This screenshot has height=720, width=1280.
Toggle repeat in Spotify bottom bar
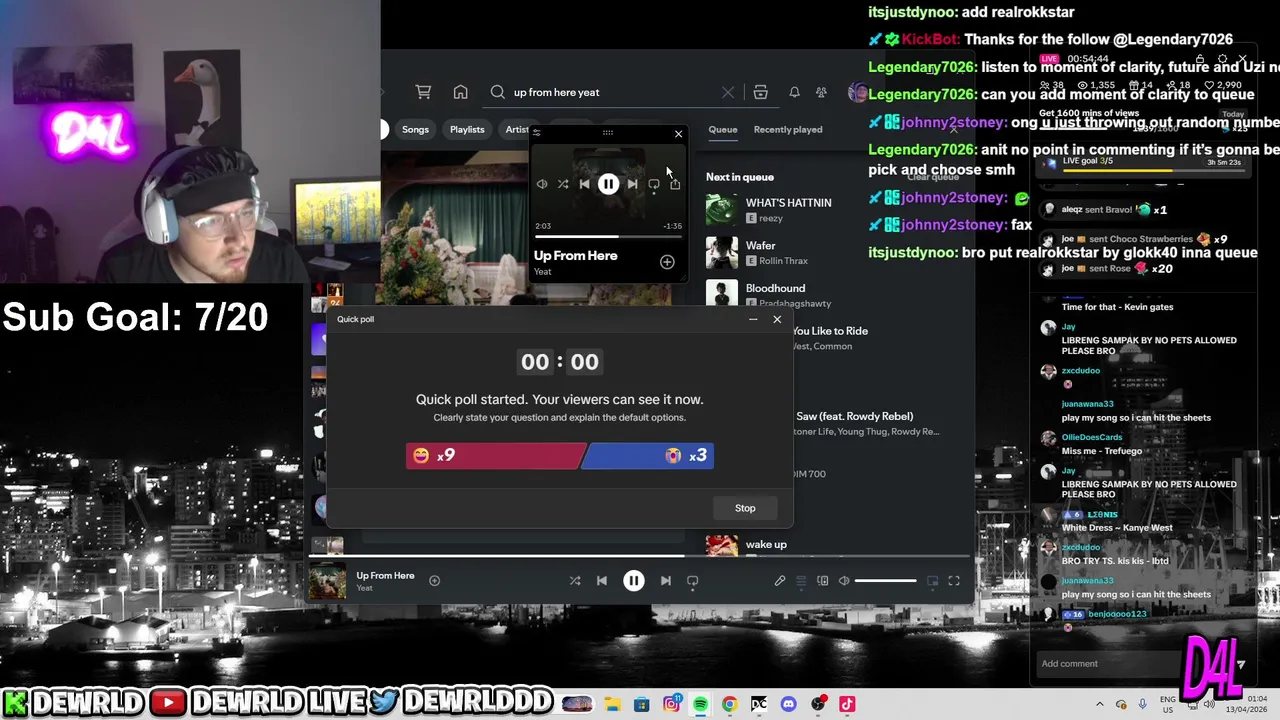tap(692, 580)
